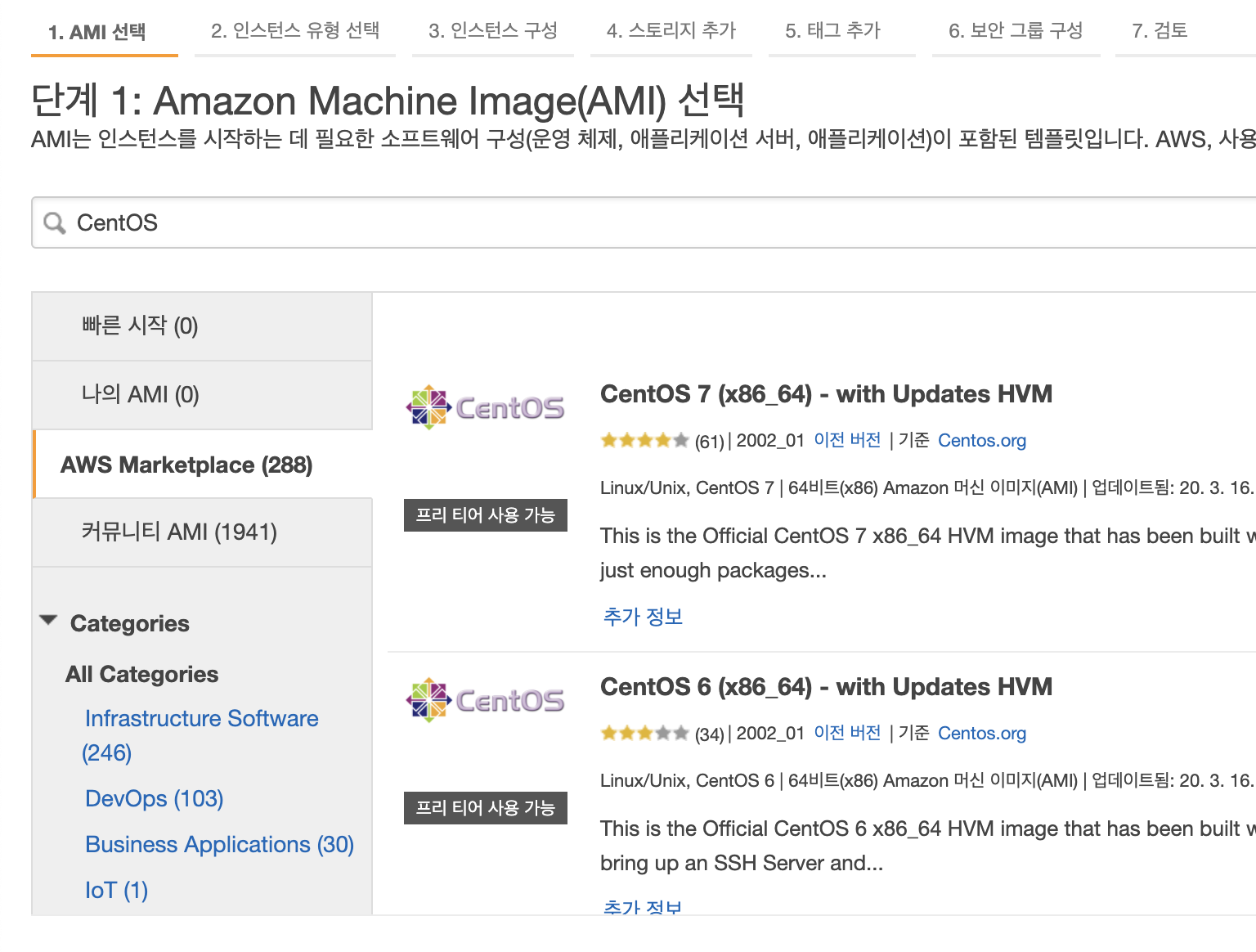The image size is (1256, 952).
Task: Click the (61) review count
Action: point(709,442)
